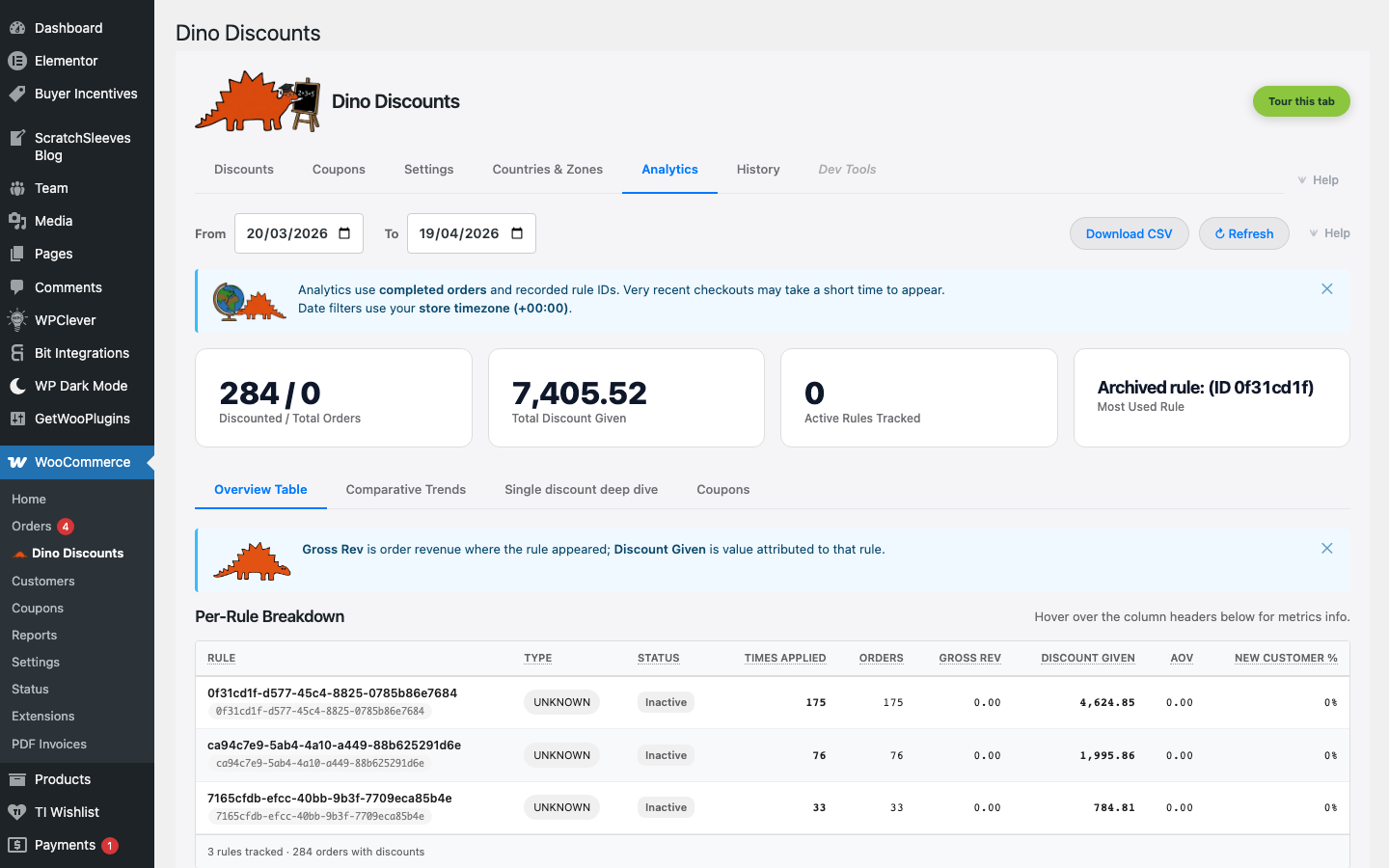Open WooCommerce Settings sidebar link
Image resolution: width=1389 pixels, height=868 pixels.
click(36, 662)
